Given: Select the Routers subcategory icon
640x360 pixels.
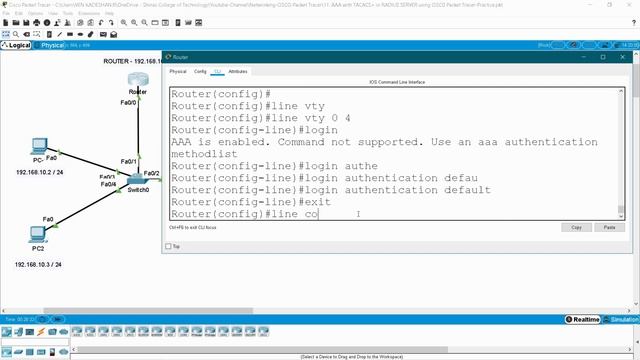Looking at the screenshot, I should click(7, 352).
